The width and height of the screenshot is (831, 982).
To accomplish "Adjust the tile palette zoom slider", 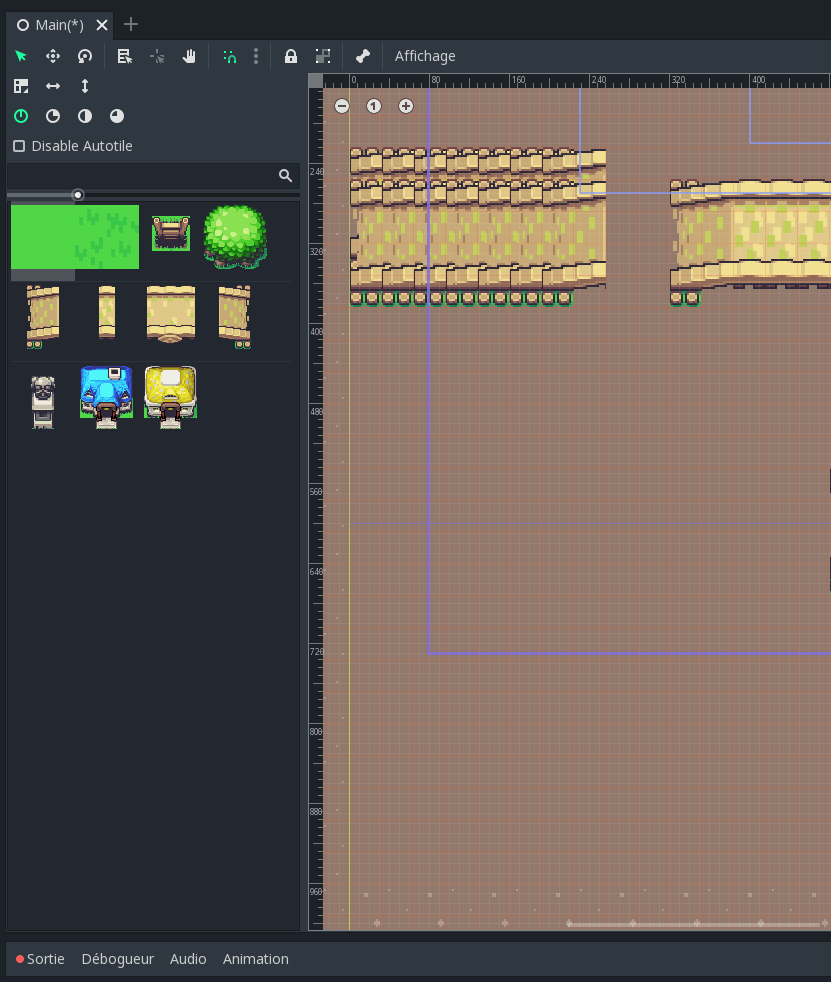I will tap(78, 195).
